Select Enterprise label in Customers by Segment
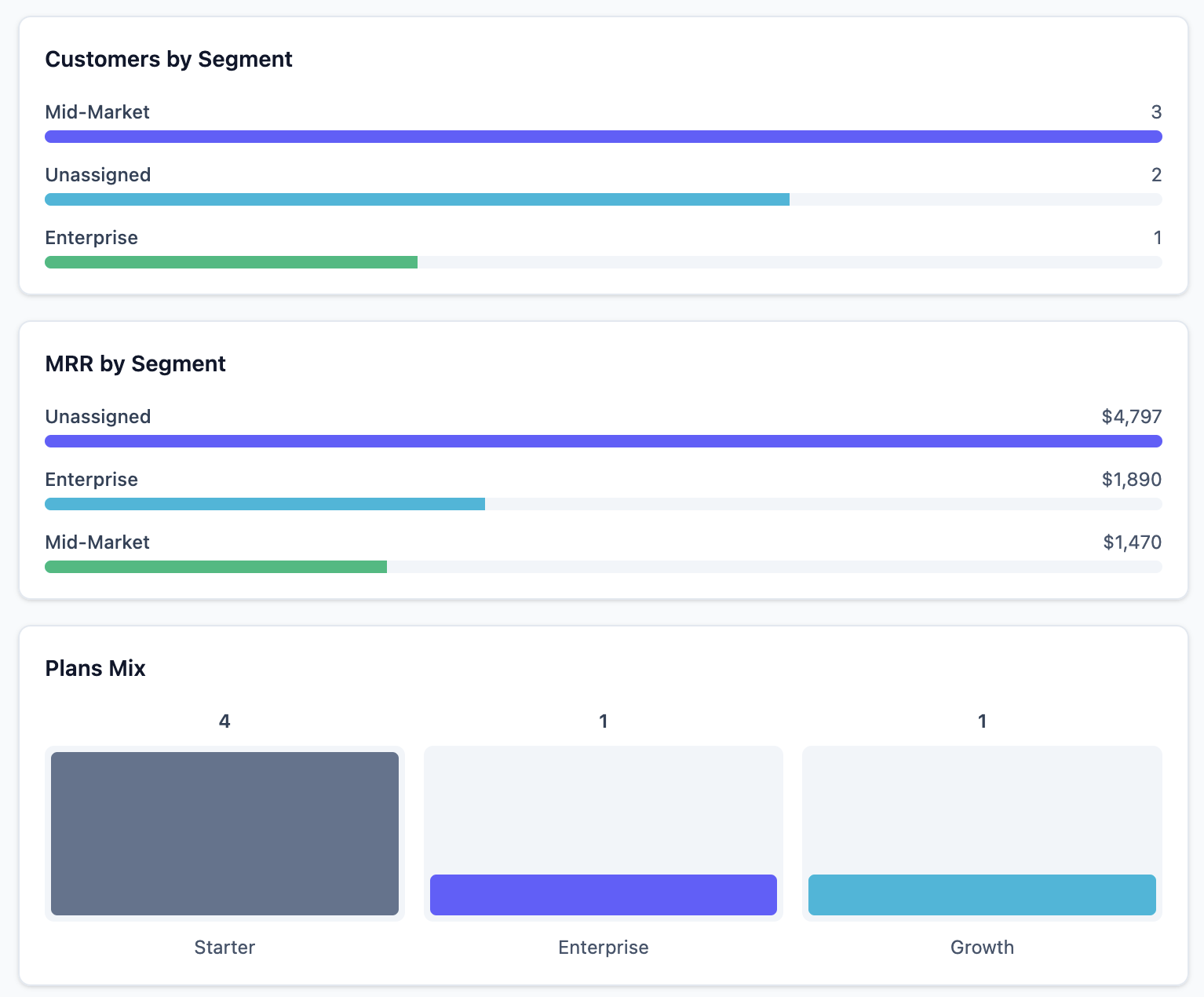Viewport: 1204px width, 997px height. tap(92, 238)
